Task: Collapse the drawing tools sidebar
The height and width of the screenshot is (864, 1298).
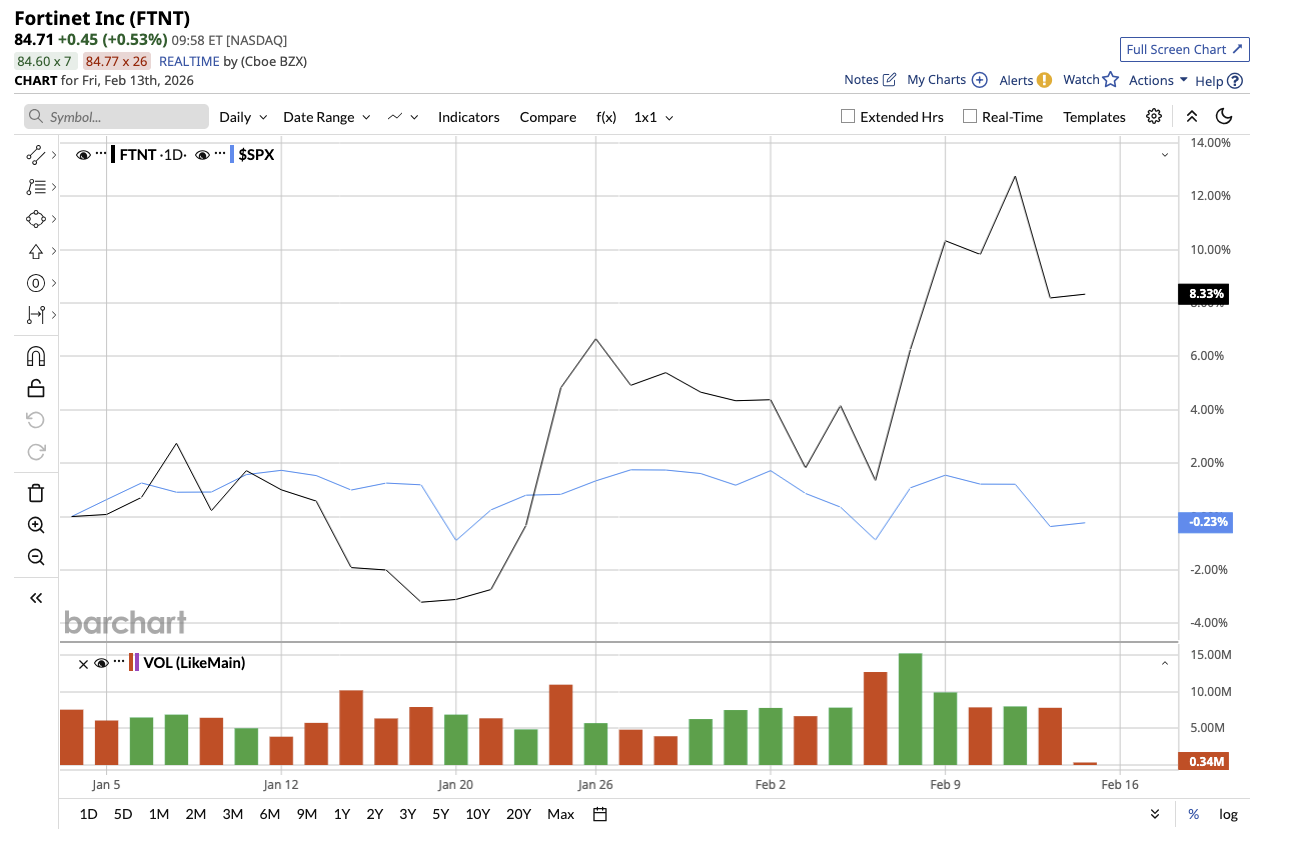Action: (x=36, y=598)
